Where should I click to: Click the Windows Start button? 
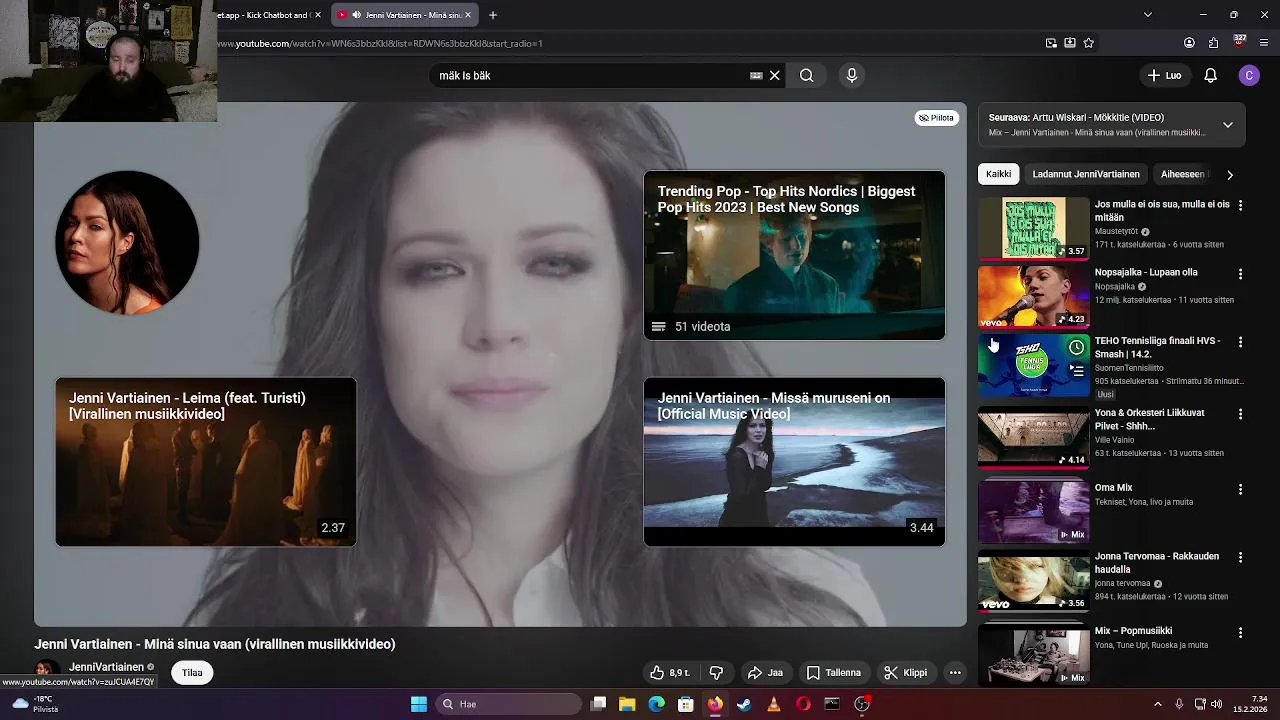pos(419,704)
